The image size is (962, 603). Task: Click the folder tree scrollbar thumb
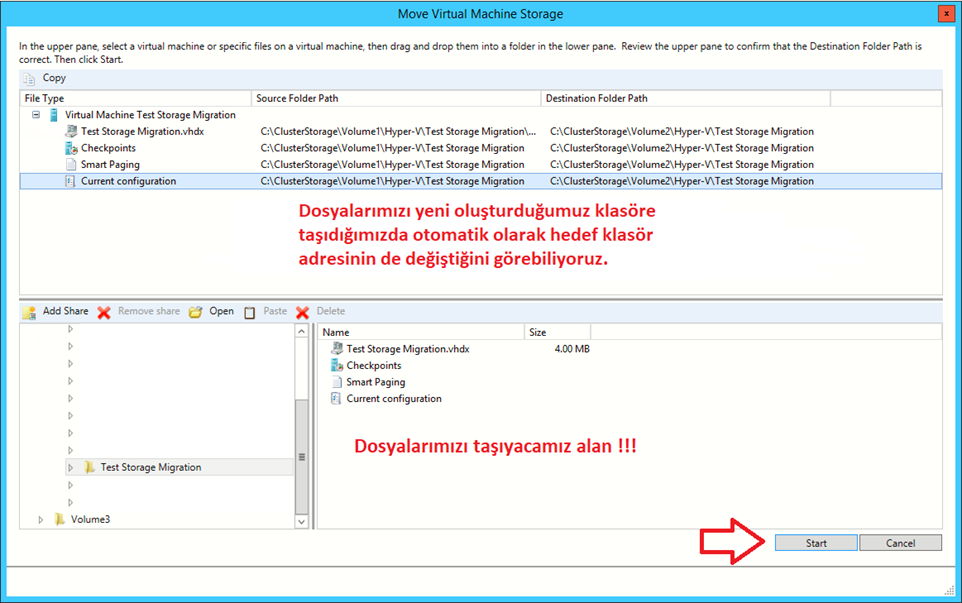301,456
